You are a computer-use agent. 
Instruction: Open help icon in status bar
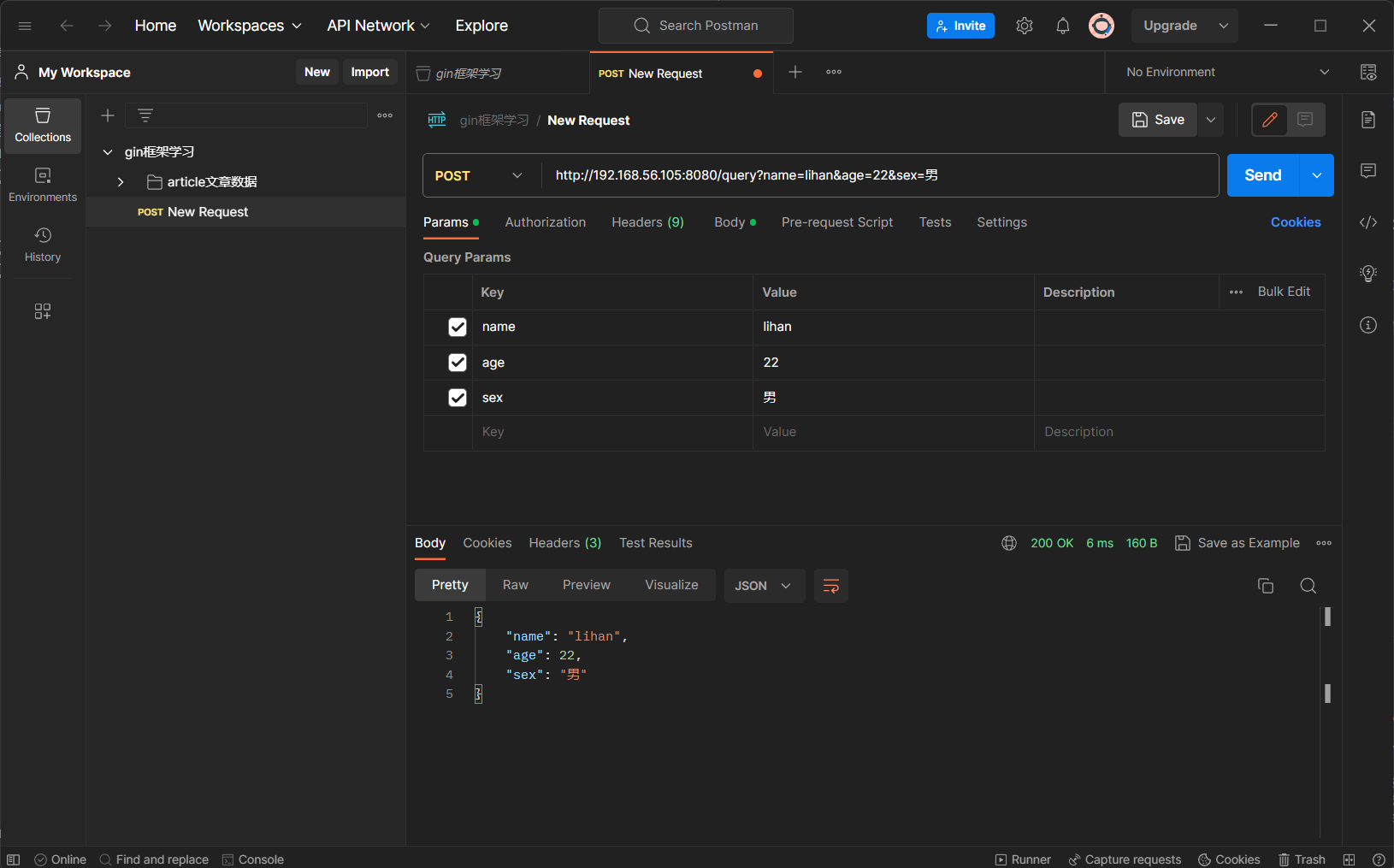click(x=1379, y=859)
